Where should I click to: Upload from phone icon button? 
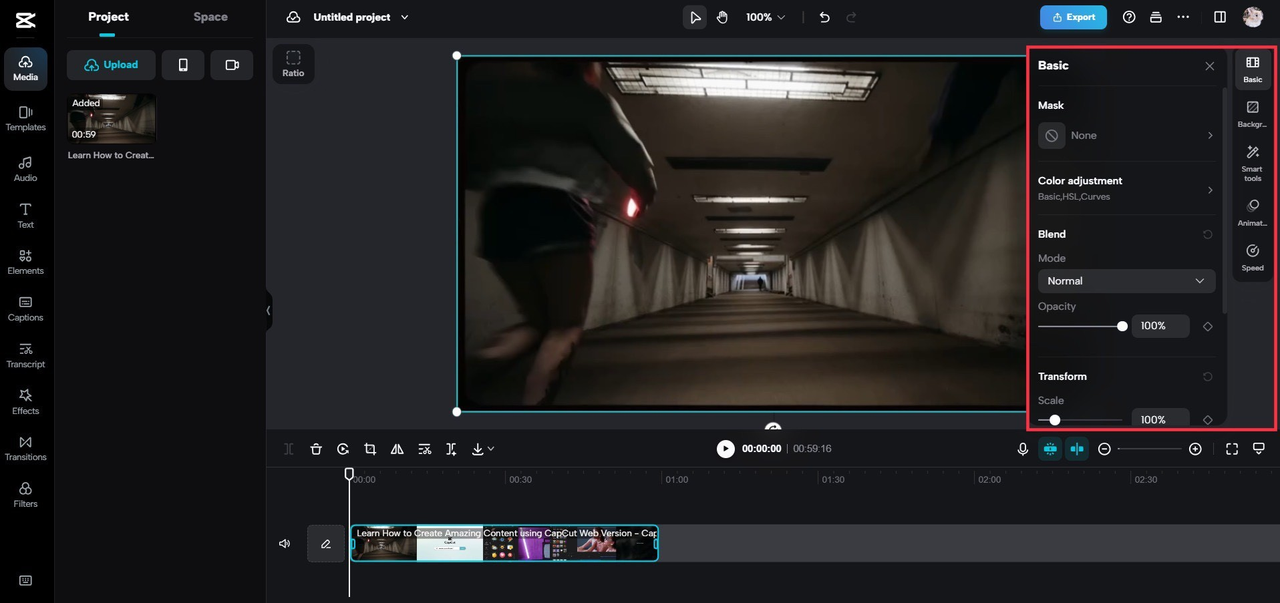pos(183,65)
